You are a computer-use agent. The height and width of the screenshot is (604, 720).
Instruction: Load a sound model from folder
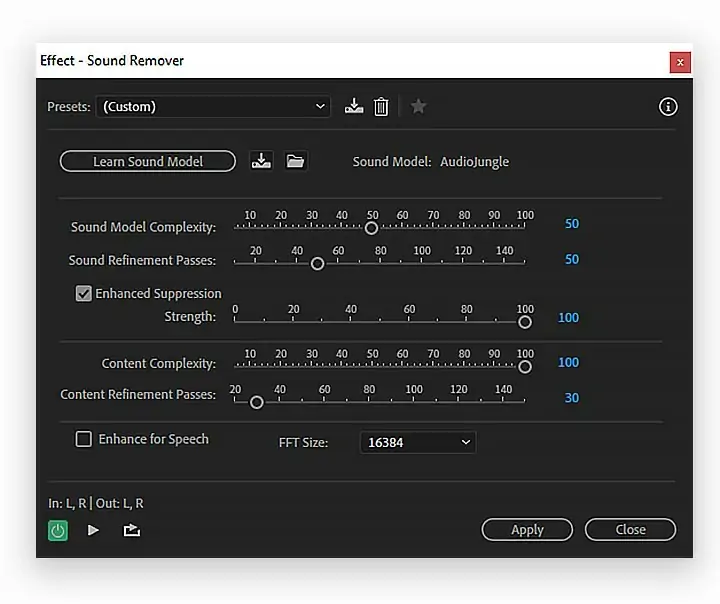click(295, 161)
